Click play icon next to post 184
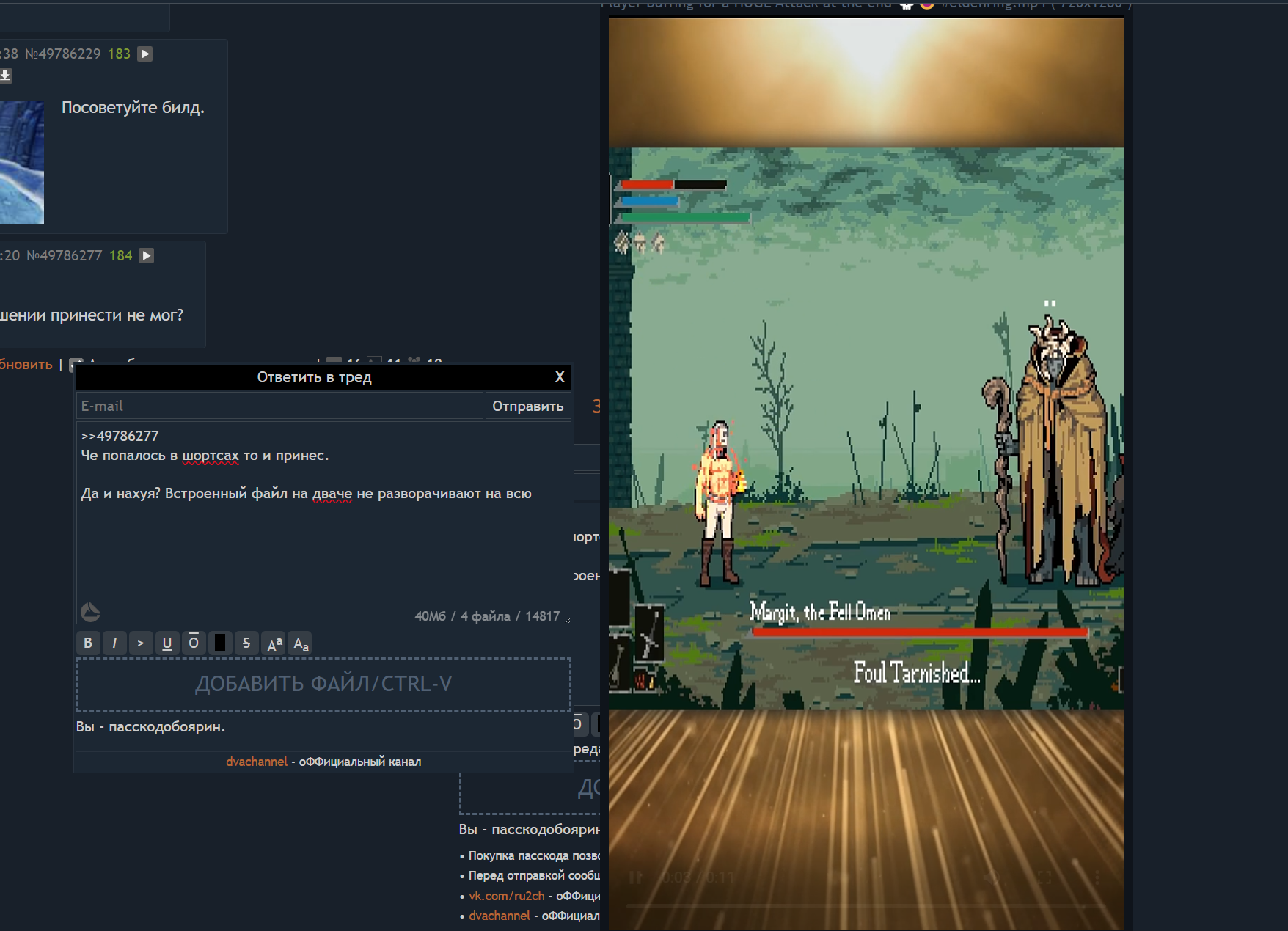 (x=147, y=255)
